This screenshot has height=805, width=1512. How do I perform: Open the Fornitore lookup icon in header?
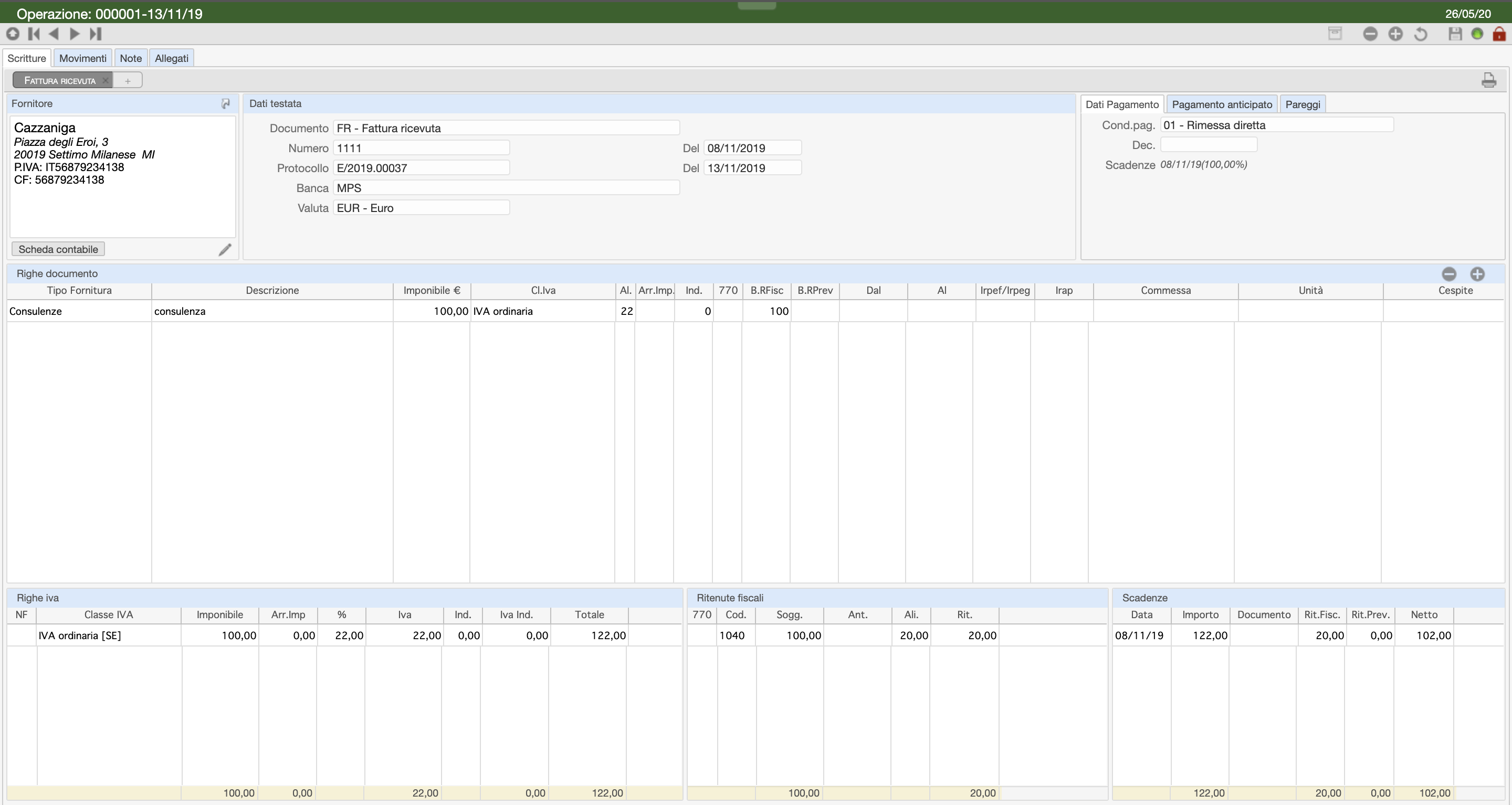225,103
